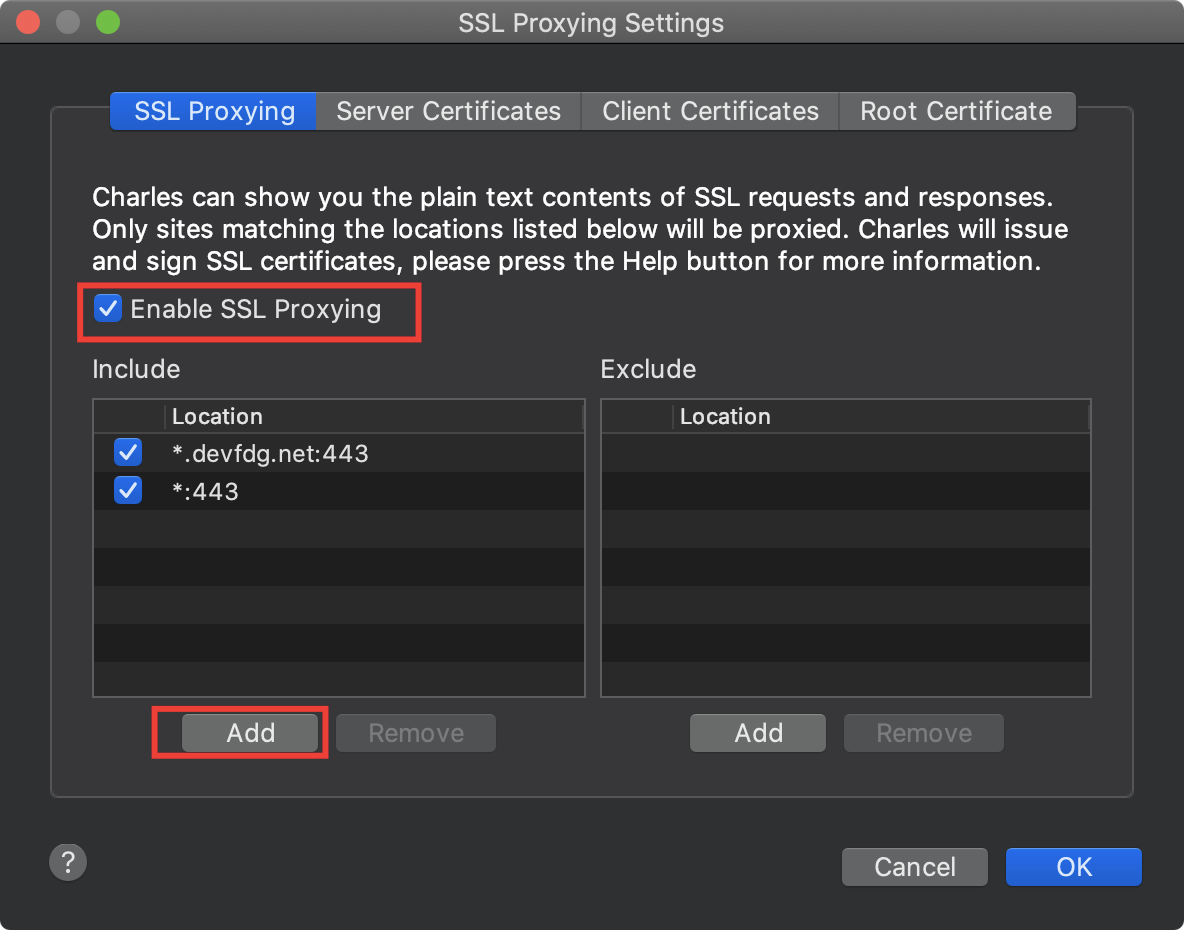
Task: Click Remove under the Include list
Action: [x=416, y=733]
